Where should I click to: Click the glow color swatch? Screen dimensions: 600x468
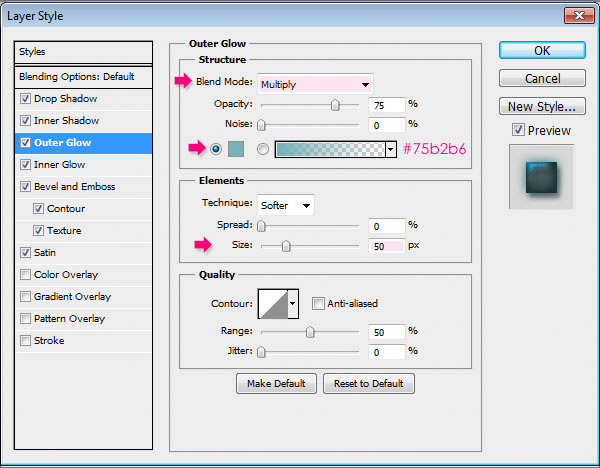(236, 149)
